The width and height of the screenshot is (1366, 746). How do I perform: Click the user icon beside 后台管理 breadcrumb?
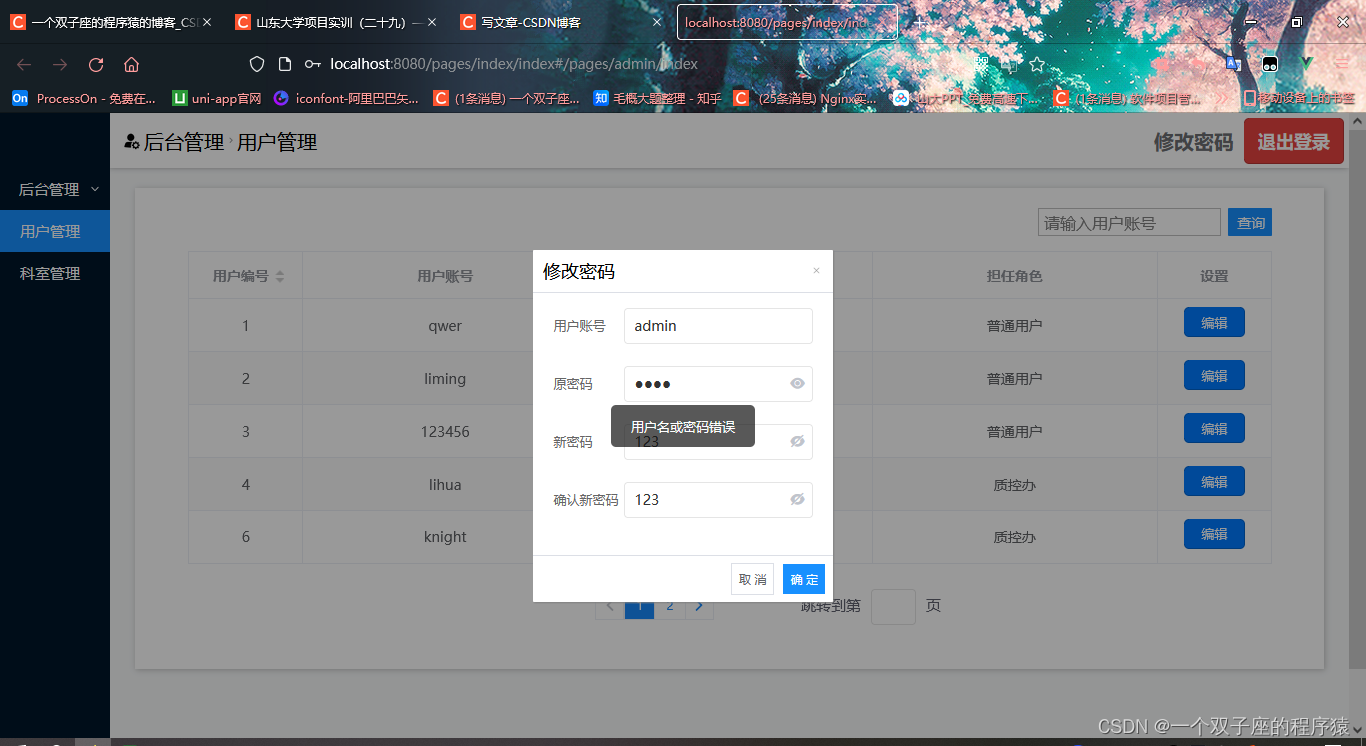coord(131,142)
